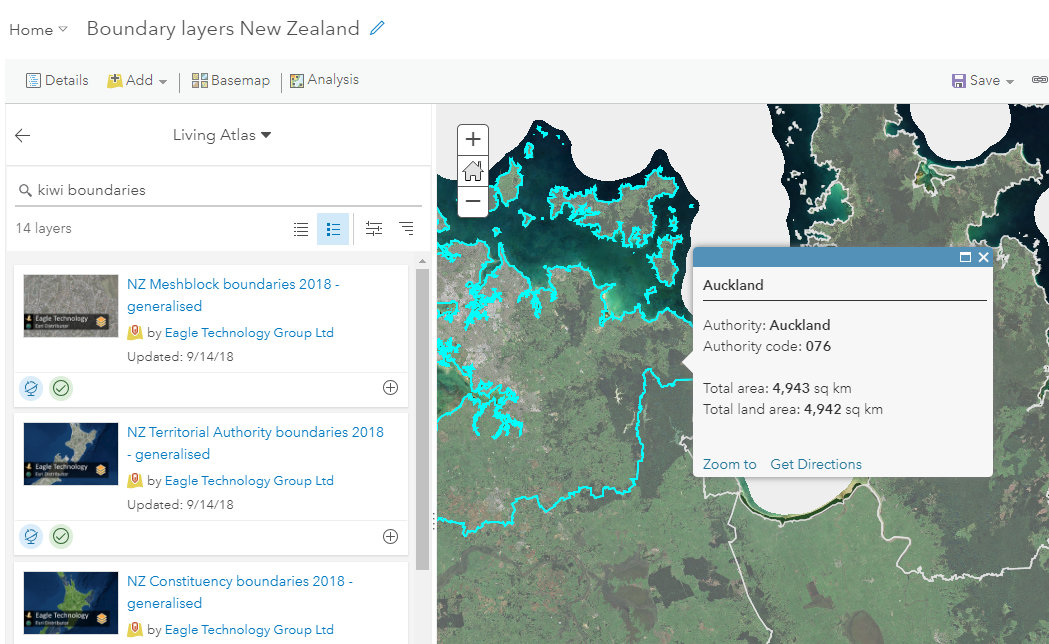Click Authority code 076 in popup
The image size is (1049, 644).
coord(767,346)
